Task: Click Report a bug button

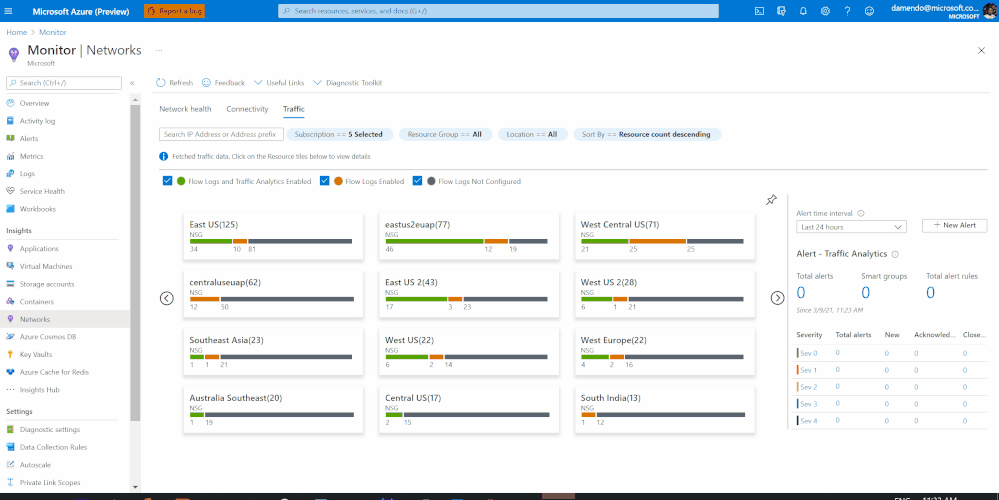Action: (x=175, y=11)
